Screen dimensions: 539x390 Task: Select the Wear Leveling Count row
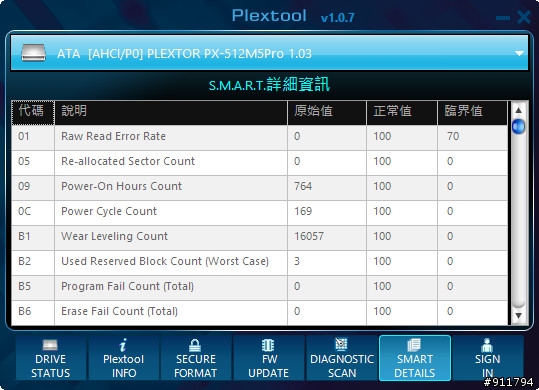[x=260, y=238]
